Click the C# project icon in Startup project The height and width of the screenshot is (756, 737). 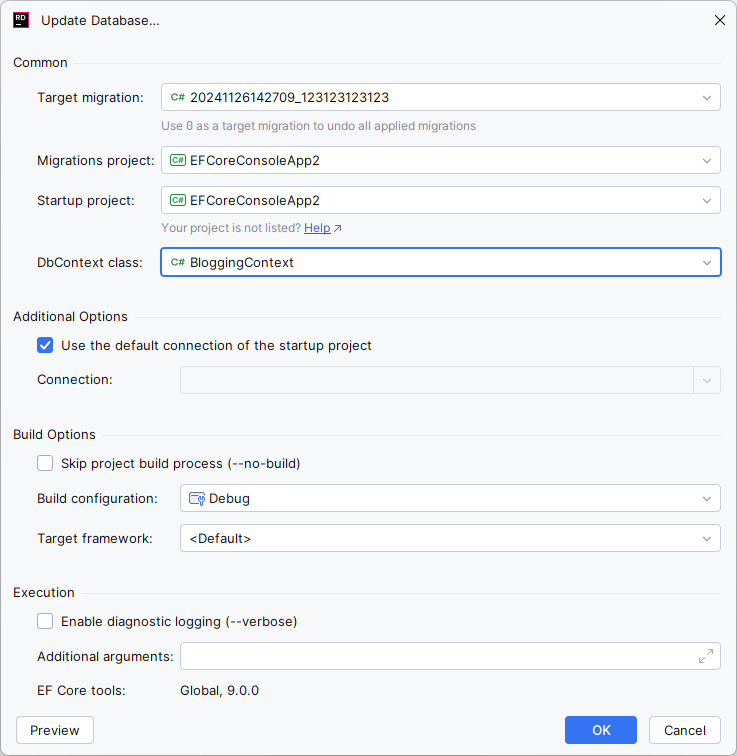point(178,200)
